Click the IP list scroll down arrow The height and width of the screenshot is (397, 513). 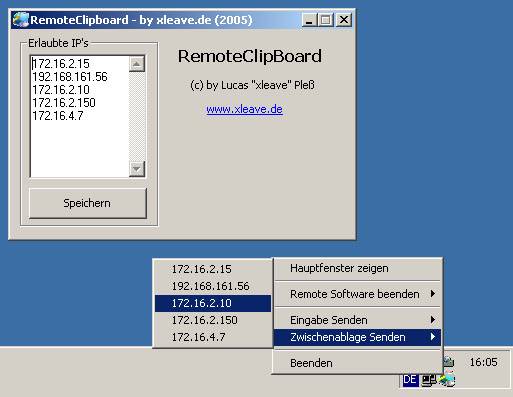pyautogui.click(x=137, y=169)
